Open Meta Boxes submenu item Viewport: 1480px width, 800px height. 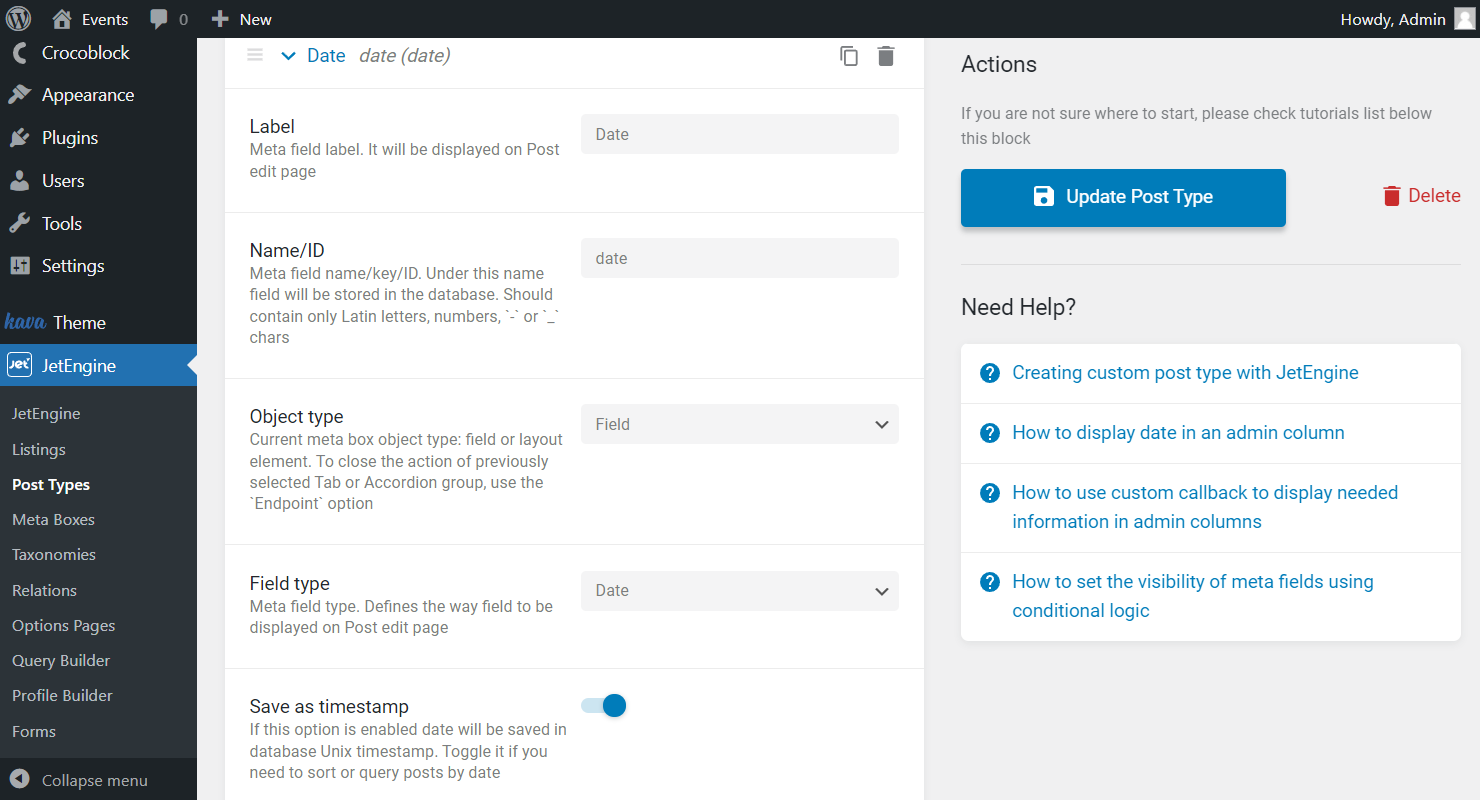point(53,520)
